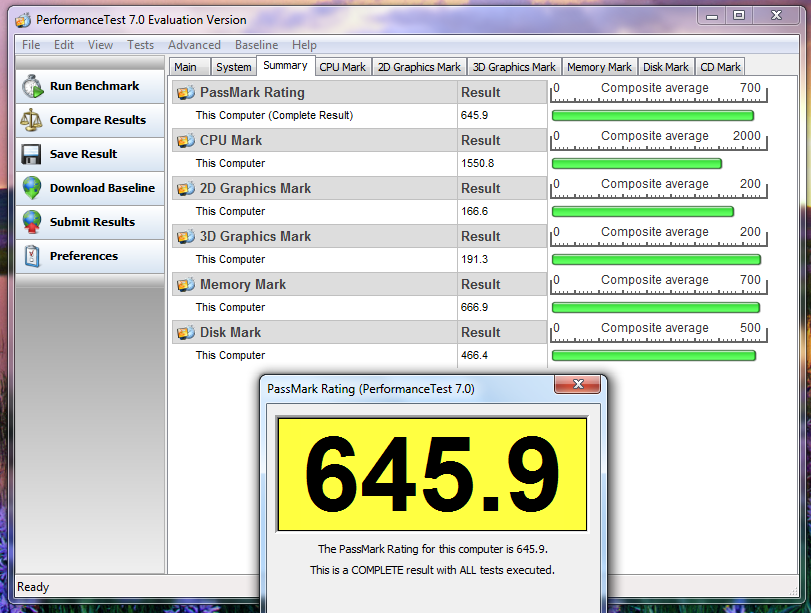Click the Save Result floppy disk icon

pyautogui.click(x=31, y=154)
